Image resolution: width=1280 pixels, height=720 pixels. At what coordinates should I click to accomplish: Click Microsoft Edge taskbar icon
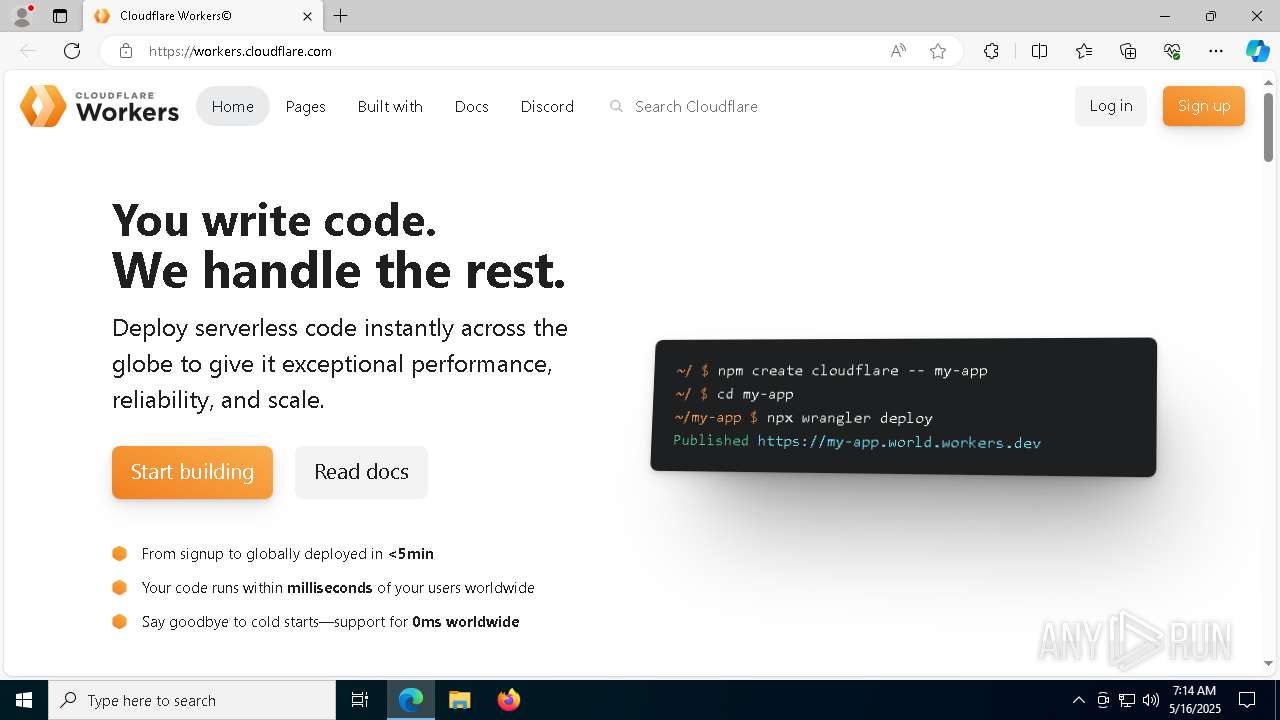pos(411,700)
